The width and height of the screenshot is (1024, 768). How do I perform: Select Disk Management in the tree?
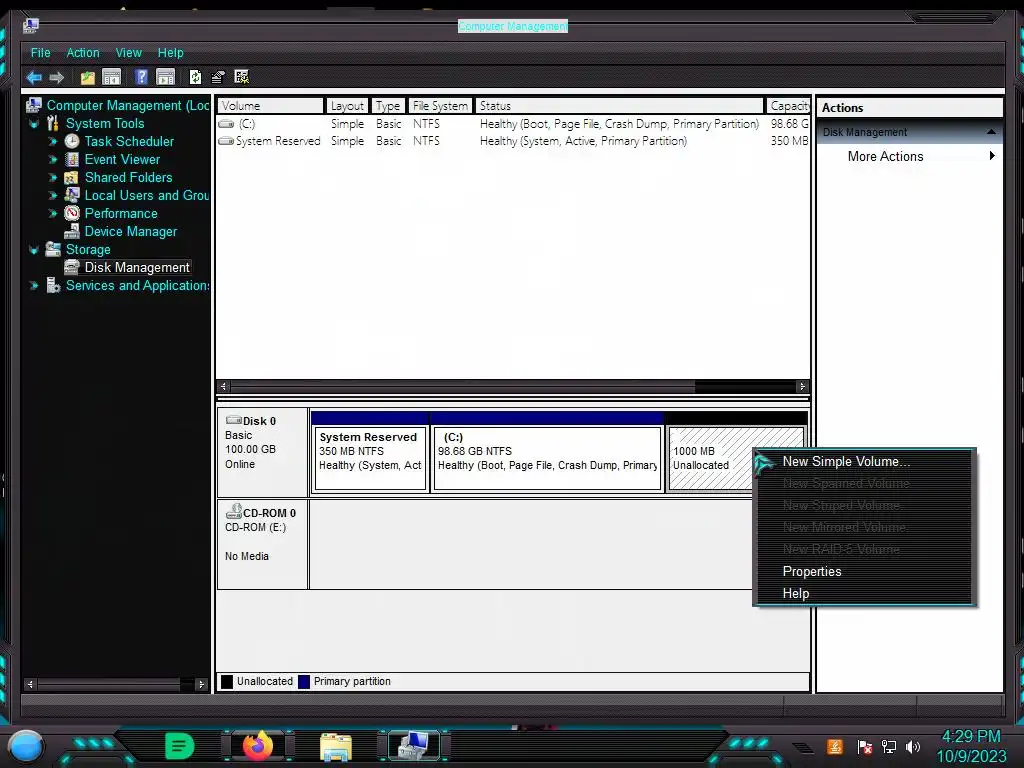(x=137, y=268)
